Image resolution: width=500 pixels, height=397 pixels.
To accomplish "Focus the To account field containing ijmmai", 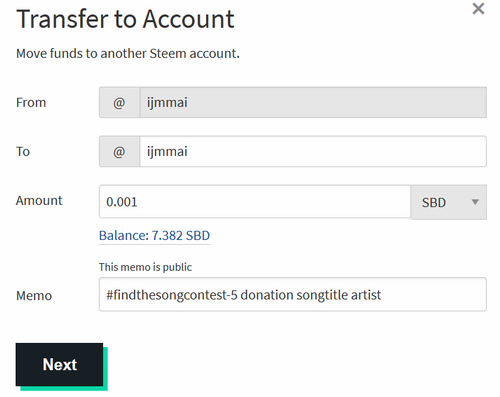I will pos(313,151).
